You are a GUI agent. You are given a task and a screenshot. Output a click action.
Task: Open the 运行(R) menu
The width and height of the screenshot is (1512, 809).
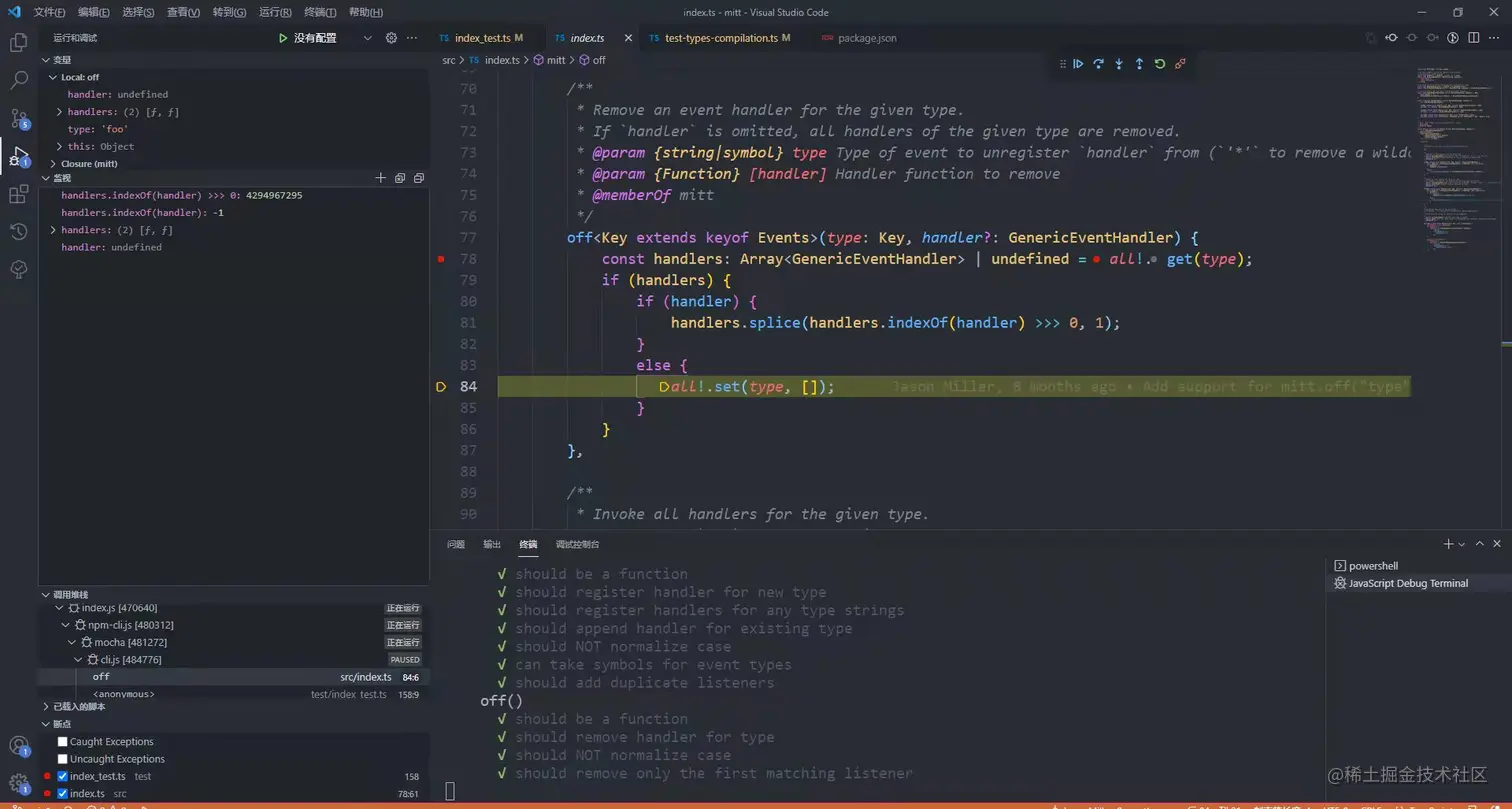275,12
